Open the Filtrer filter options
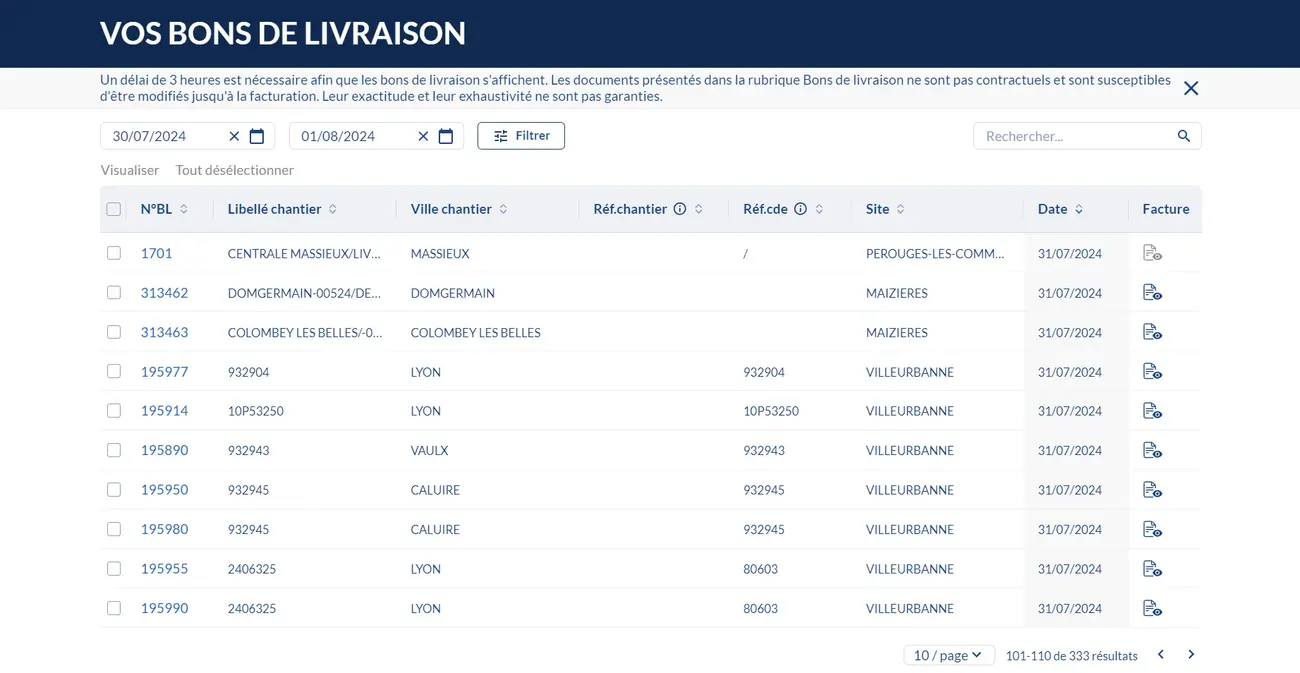 (x=521, y=136)
